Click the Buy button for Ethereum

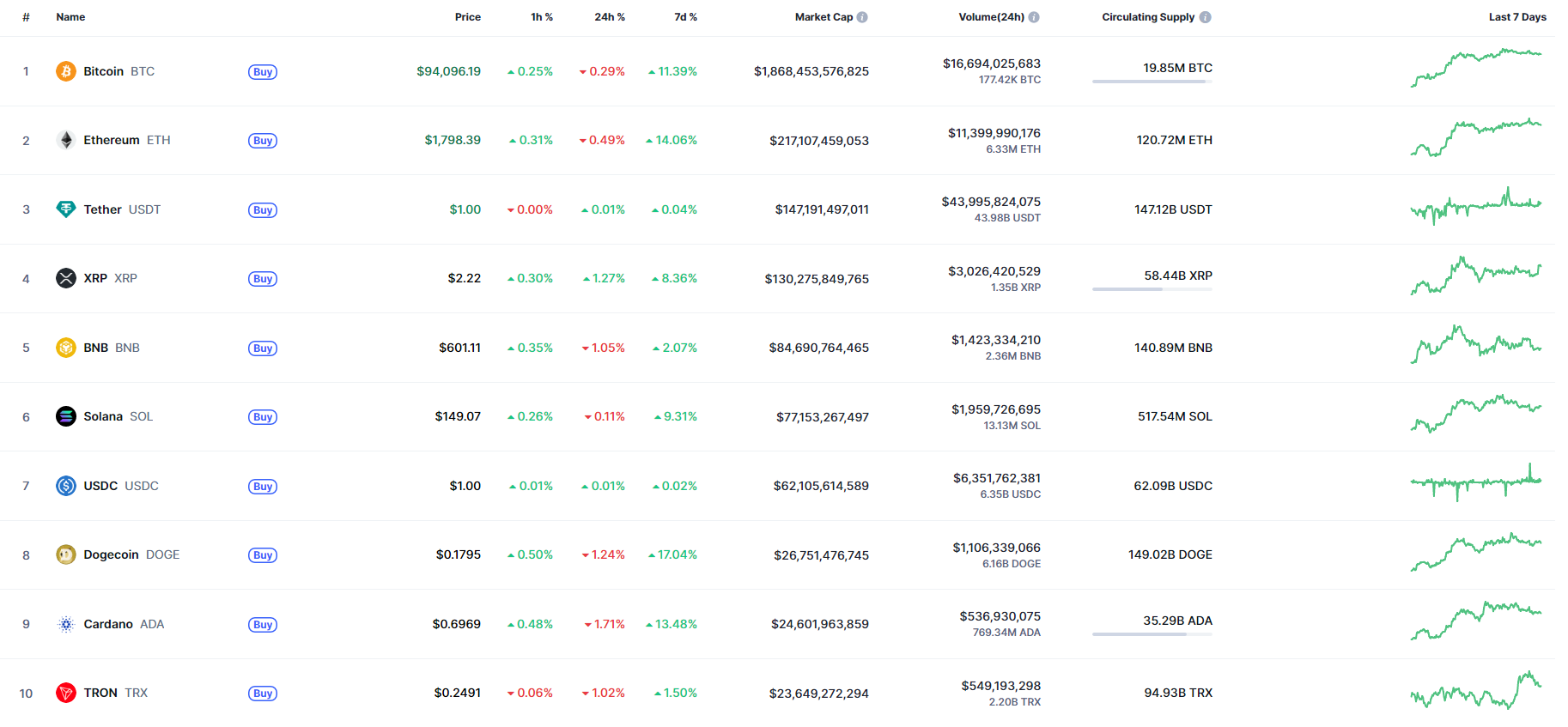click(263, 141)
